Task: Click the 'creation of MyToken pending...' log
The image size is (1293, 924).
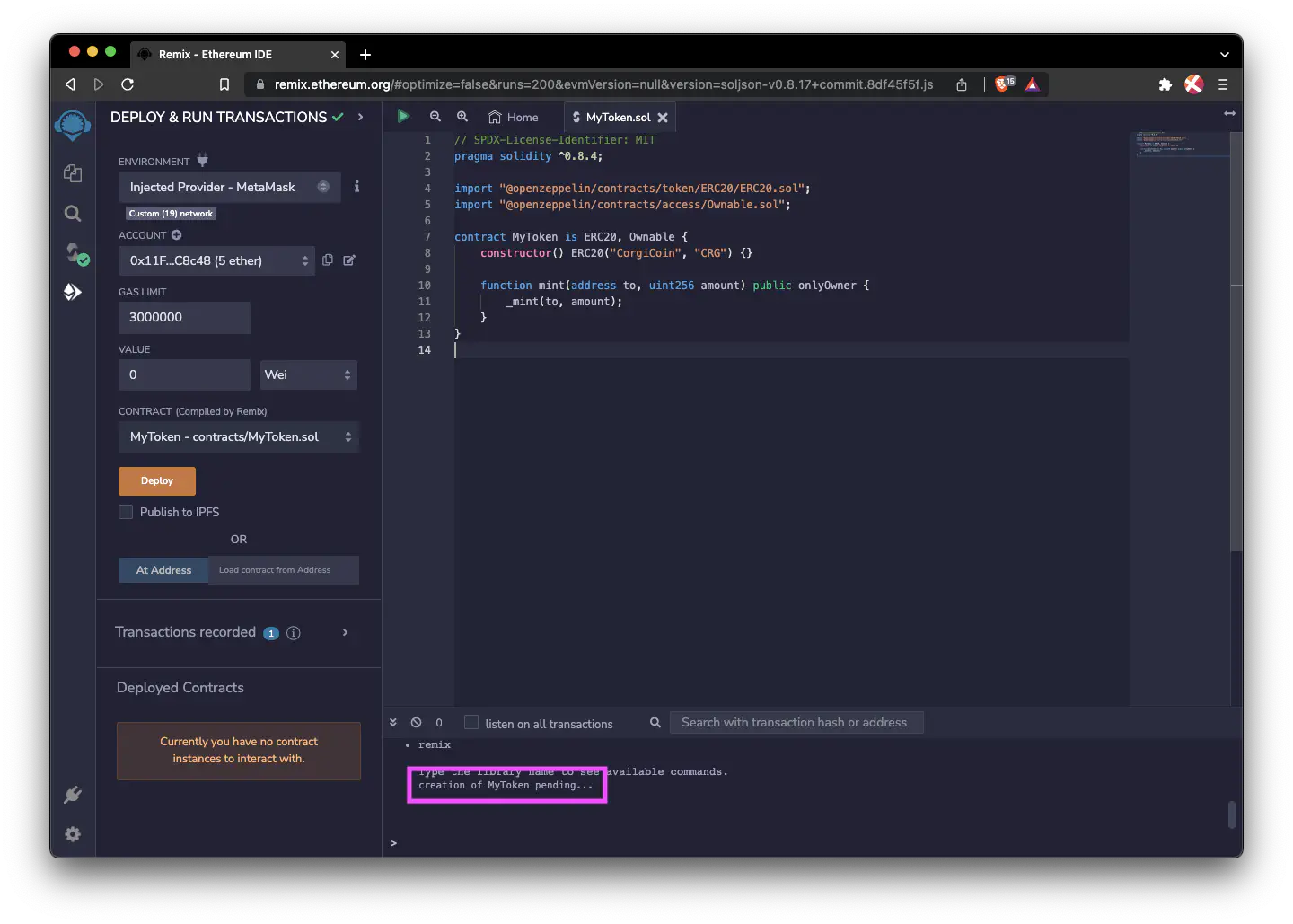Action: [x=506, y=786]
